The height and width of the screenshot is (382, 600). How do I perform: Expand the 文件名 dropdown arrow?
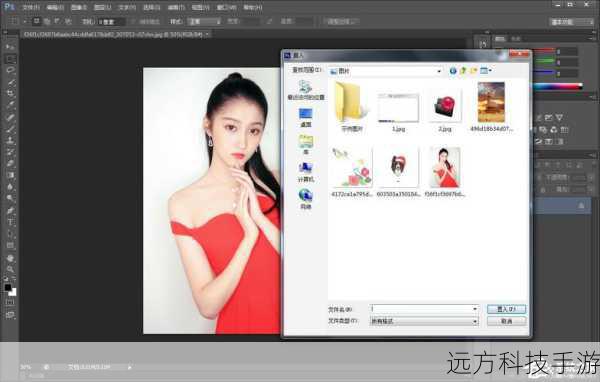tap(475, 309)
